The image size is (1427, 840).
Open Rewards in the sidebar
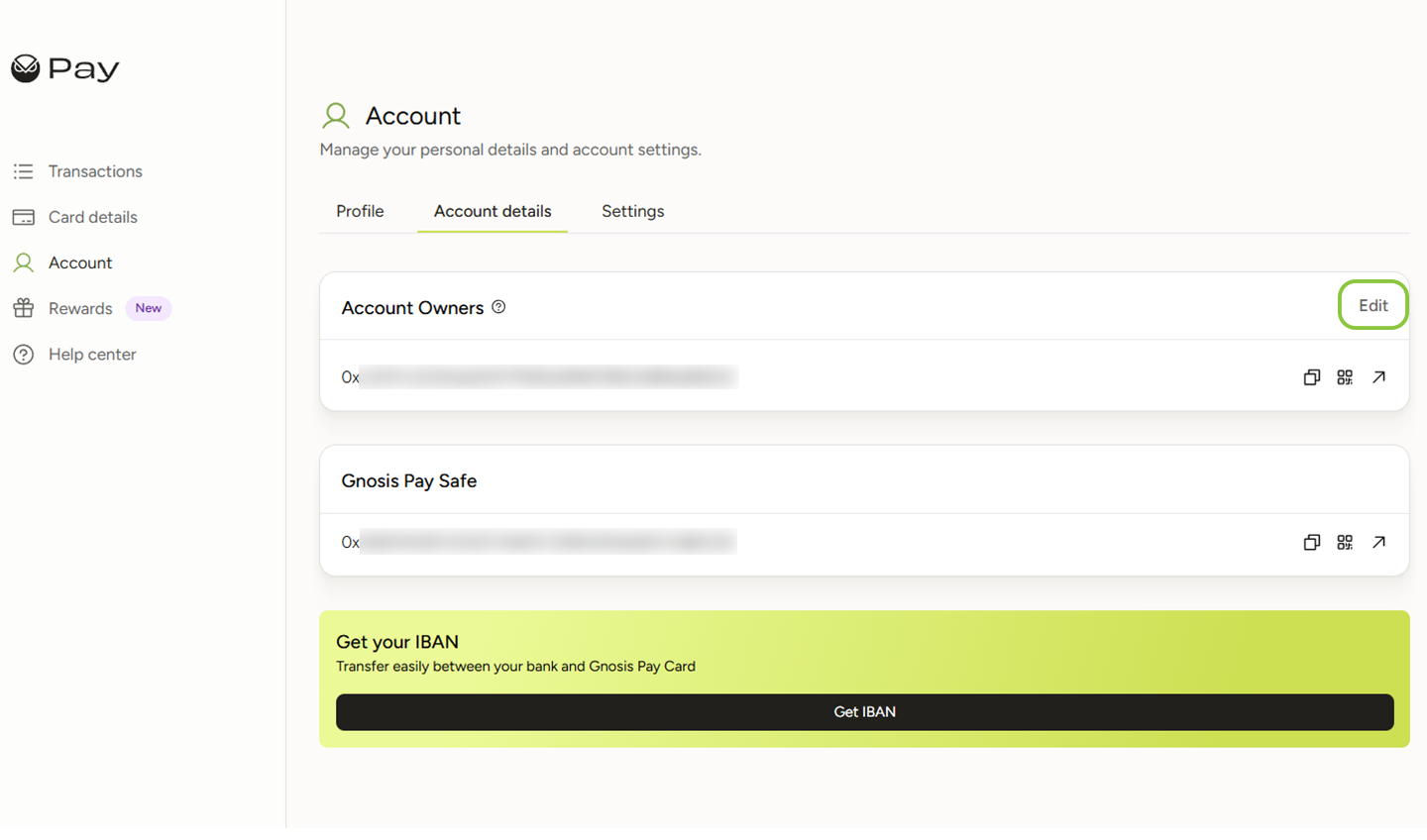[80, 308]
